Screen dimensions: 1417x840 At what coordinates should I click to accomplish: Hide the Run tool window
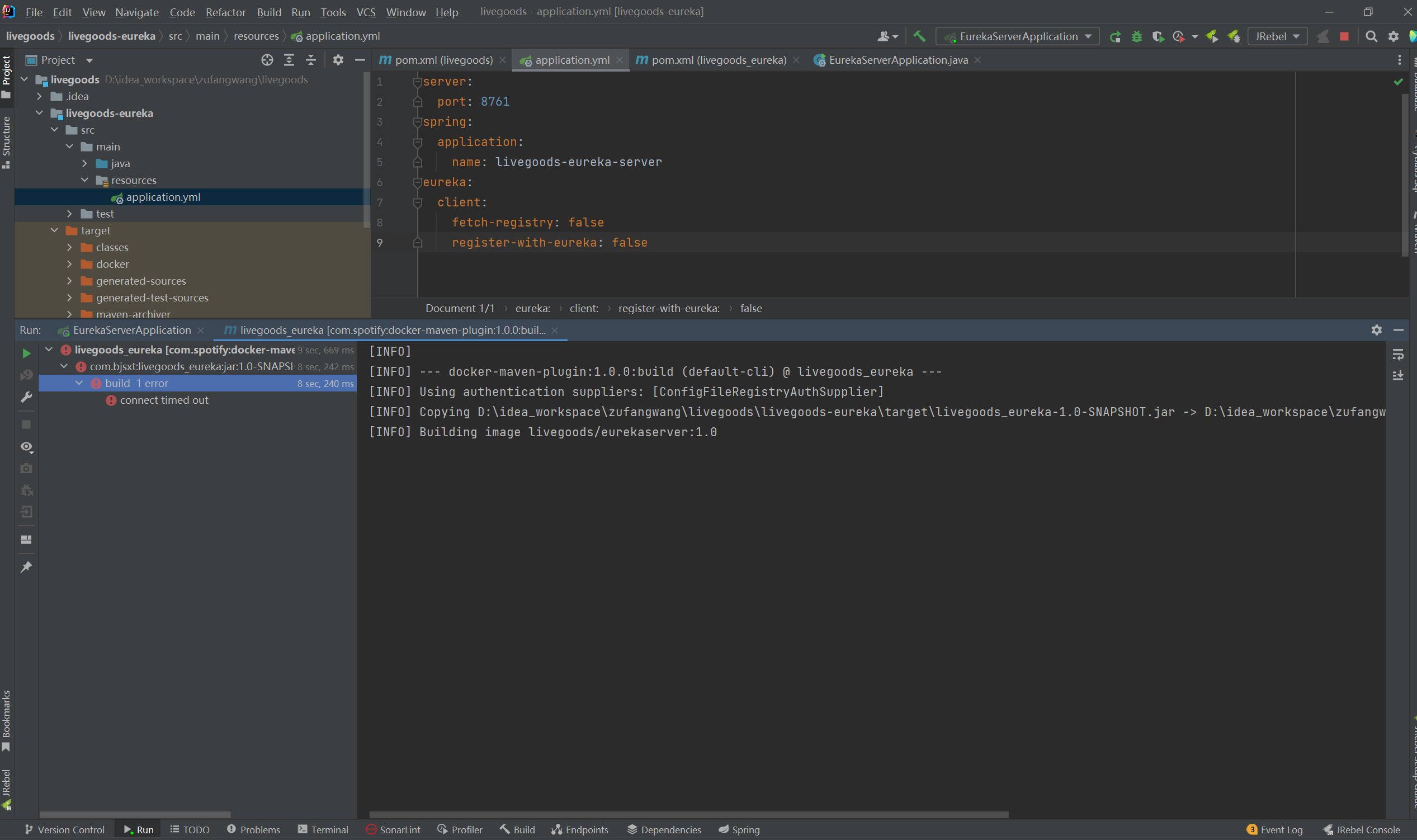click(1399, 330)
